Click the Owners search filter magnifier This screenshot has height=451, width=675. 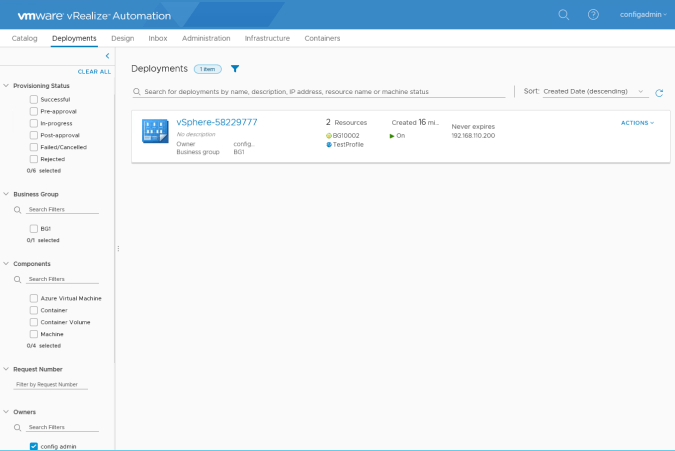[x=17, y=427]
